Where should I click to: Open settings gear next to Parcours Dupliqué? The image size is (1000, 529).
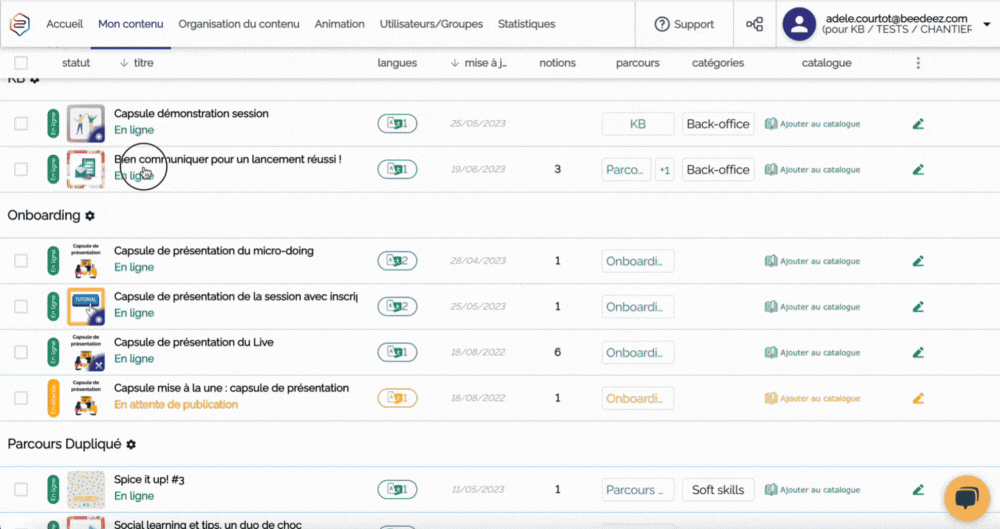point(130,444)
